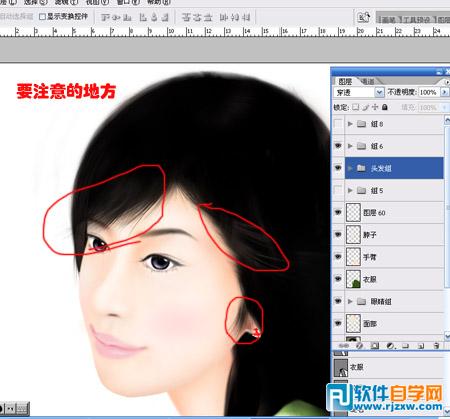This screenshot has width=450, height=419.
Task: Click the new adjustment layer icon
Action: [390, 346]
